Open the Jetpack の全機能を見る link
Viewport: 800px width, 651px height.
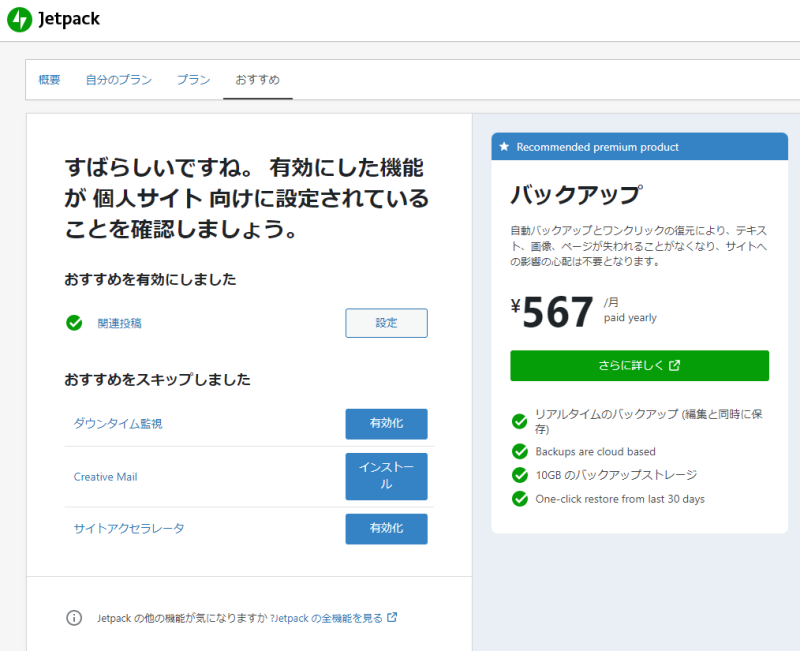click(329, 618)
